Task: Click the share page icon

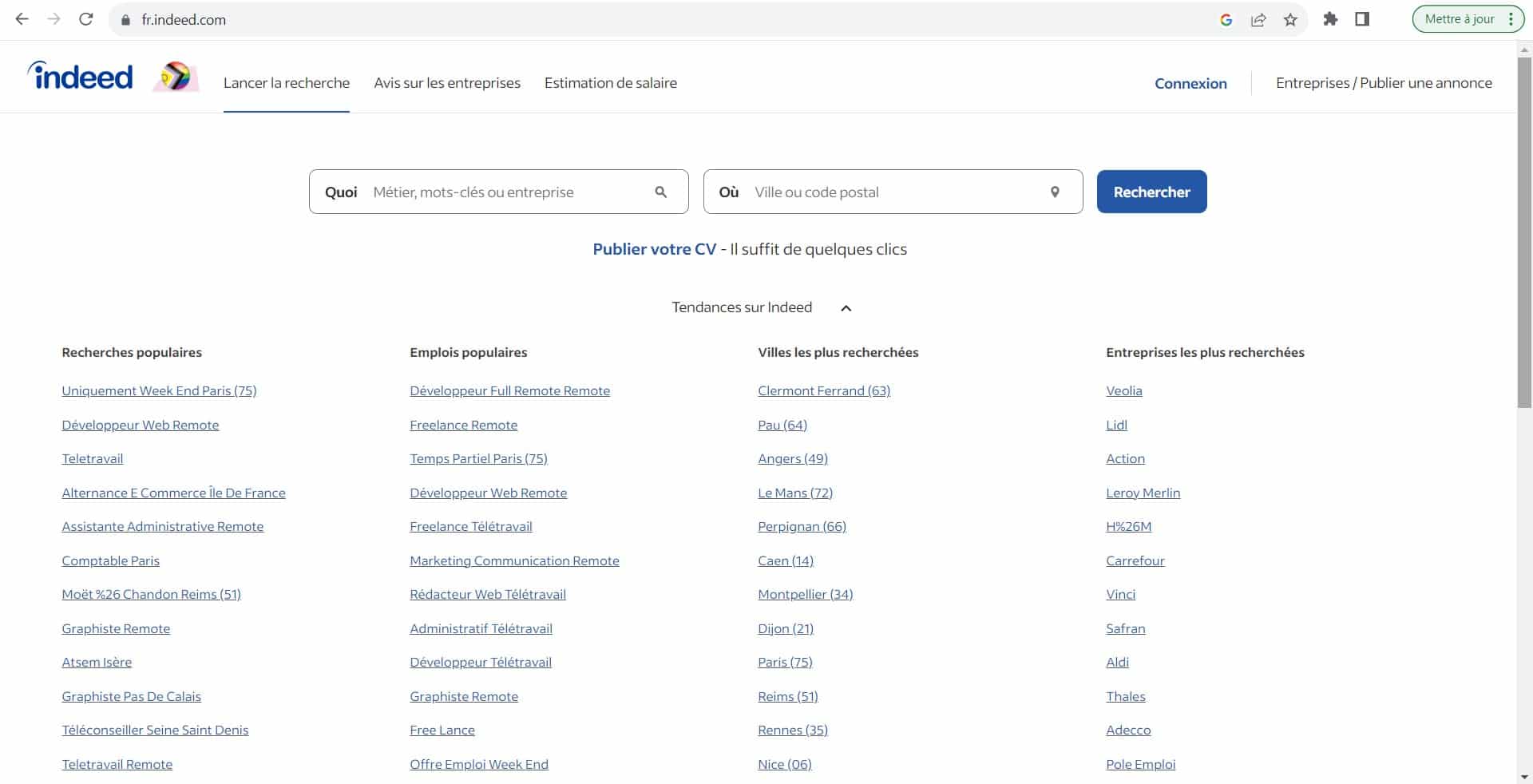Action: pos(1258,20)
